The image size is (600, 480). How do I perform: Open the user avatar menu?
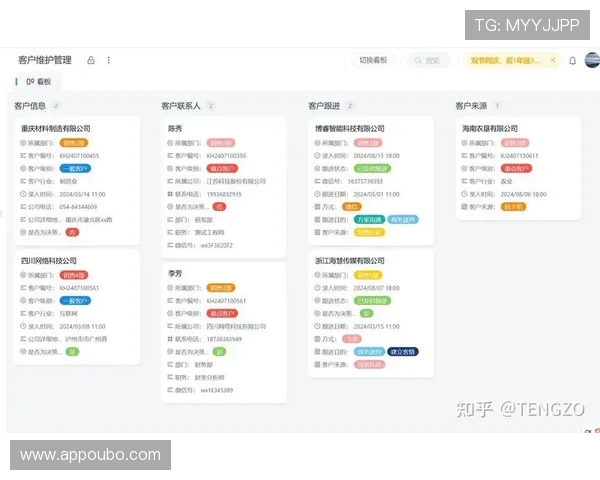(592, 60)
